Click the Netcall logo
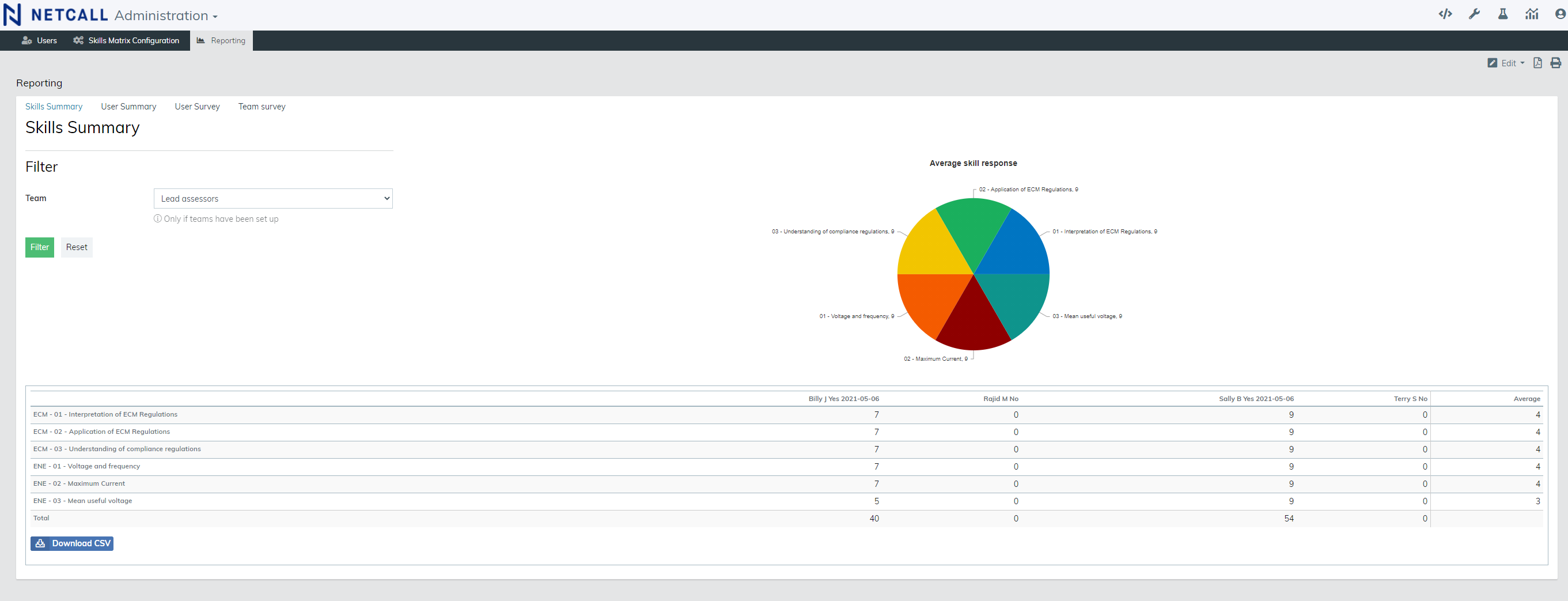 pyautogui.click(x=55, y=14)
